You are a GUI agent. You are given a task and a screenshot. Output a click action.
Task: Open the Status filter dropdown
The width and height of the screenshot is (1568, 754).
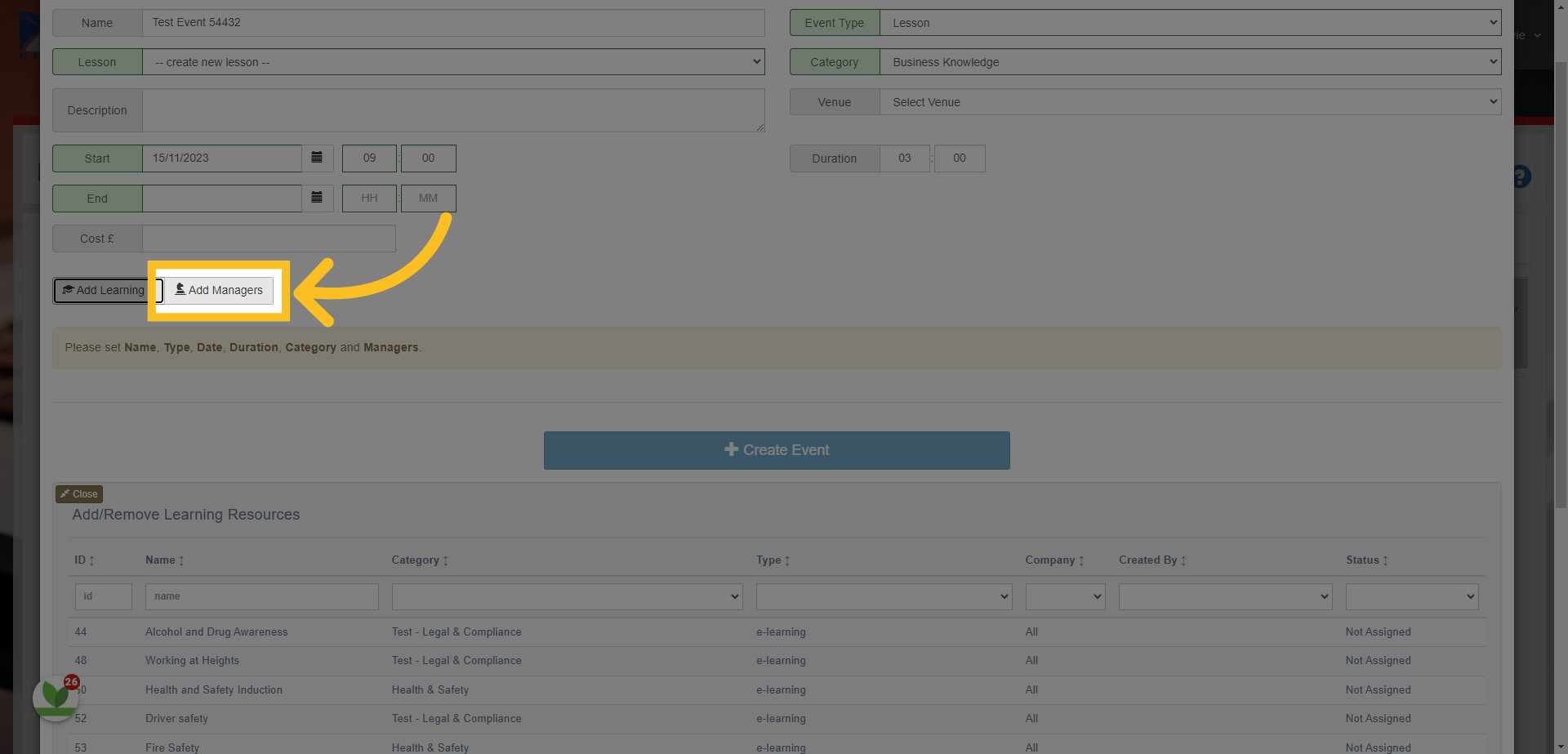click(x=1412, y=596)
